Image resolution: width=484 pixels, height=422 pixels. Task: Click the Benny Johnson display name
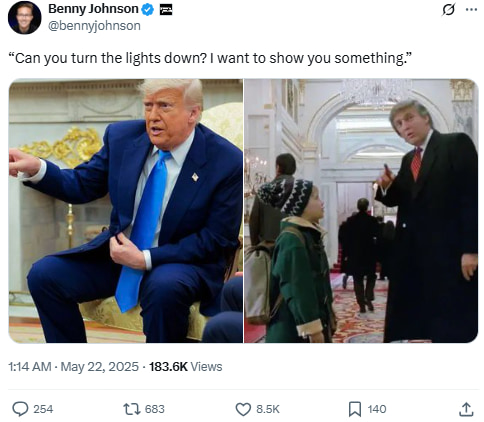(x=93, y=9)
